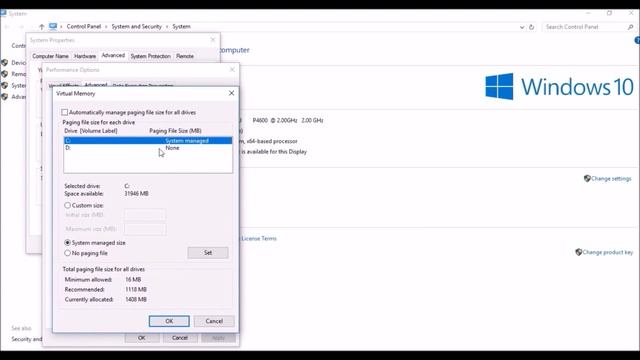
Task: Click Cancel in Performance Options window
Action: click(x=180, y=338)
